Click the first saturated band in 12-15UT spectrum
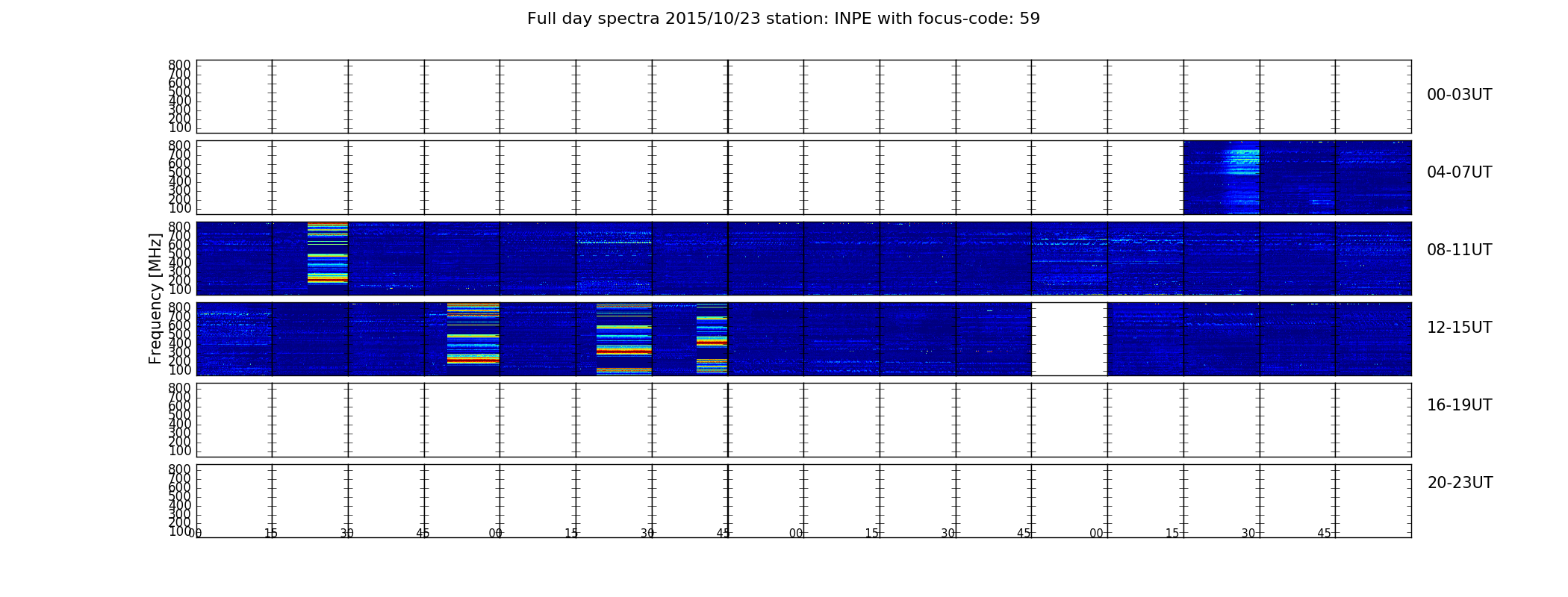 tap(473, 334)
